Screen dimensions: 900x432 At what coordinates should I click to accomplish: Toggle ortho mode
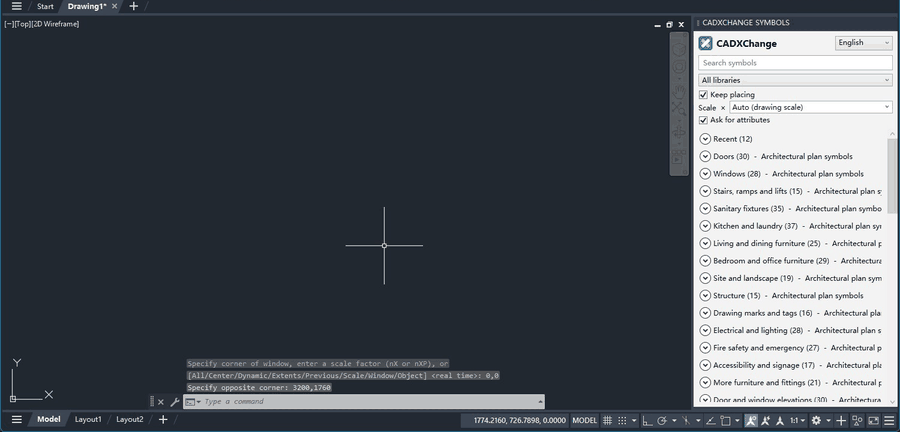pos(647,421)
